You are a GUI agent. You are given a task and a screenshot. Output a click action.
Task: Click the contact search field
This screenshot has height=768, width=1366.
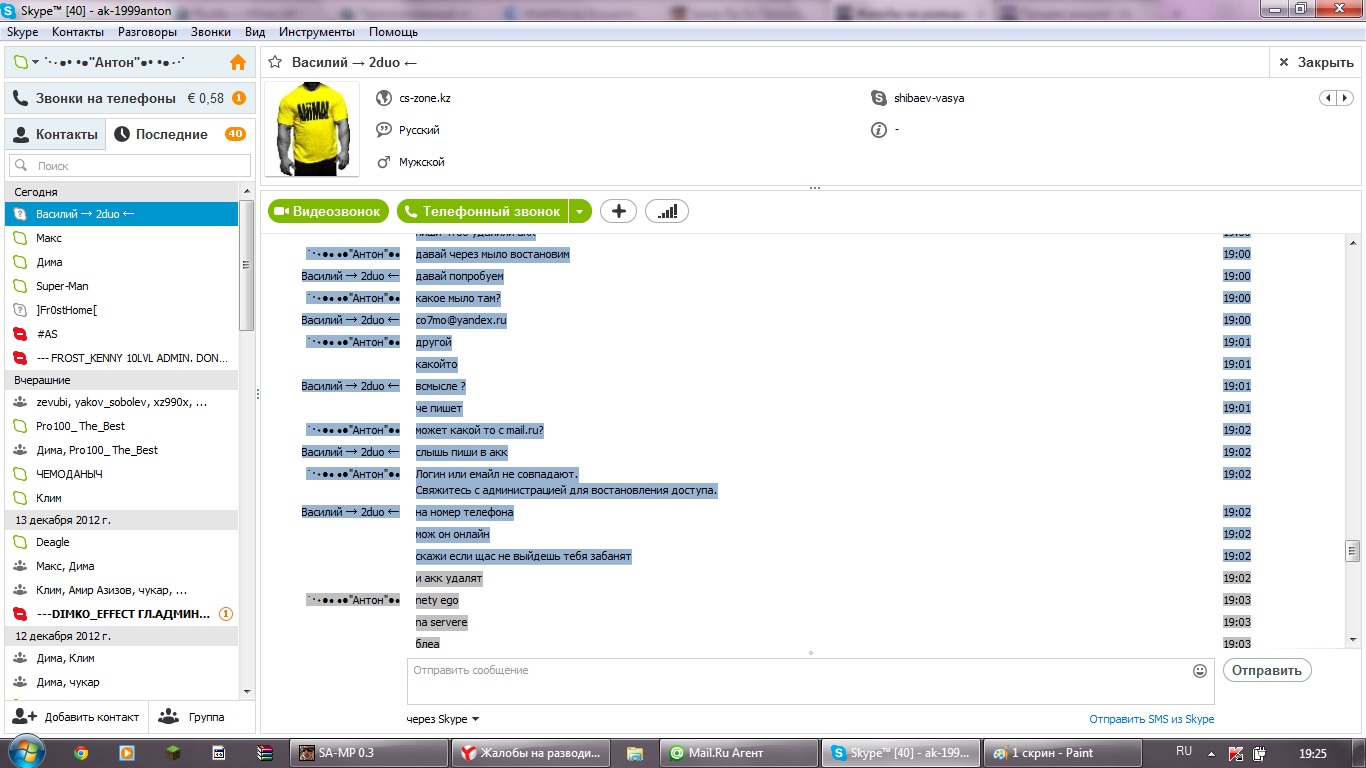[130, 166]
